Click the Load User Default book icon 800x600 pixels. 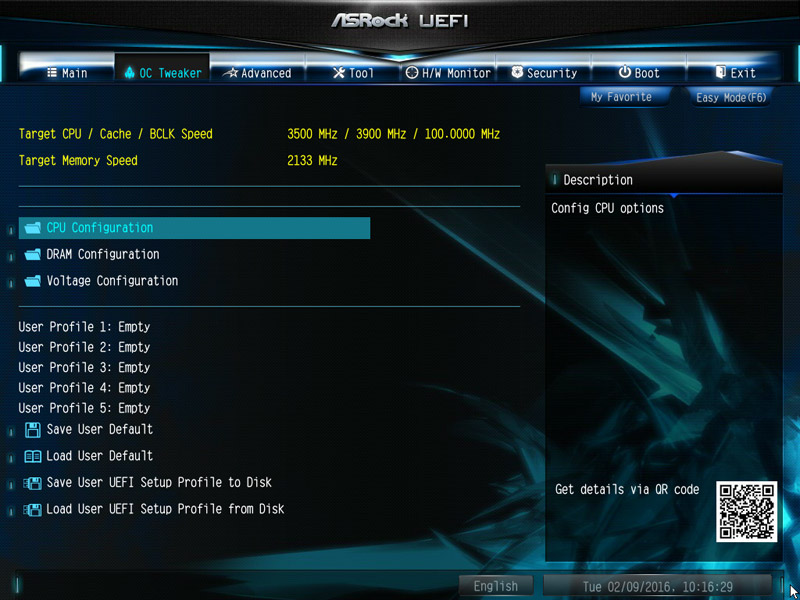(x=33, y=456)
